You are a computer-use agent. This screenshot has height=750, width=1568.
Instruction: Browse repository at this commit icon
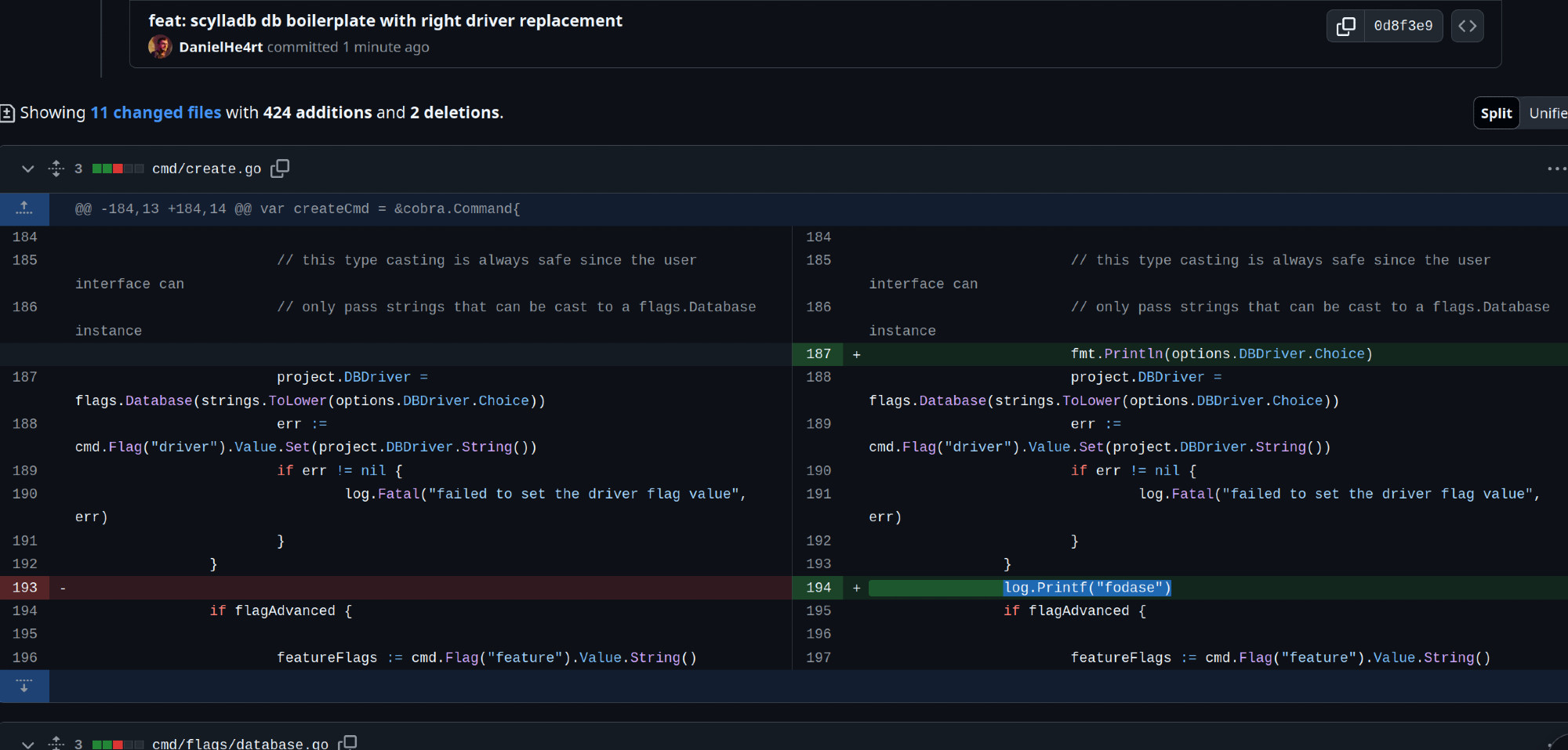click(x=1467, y=26)
